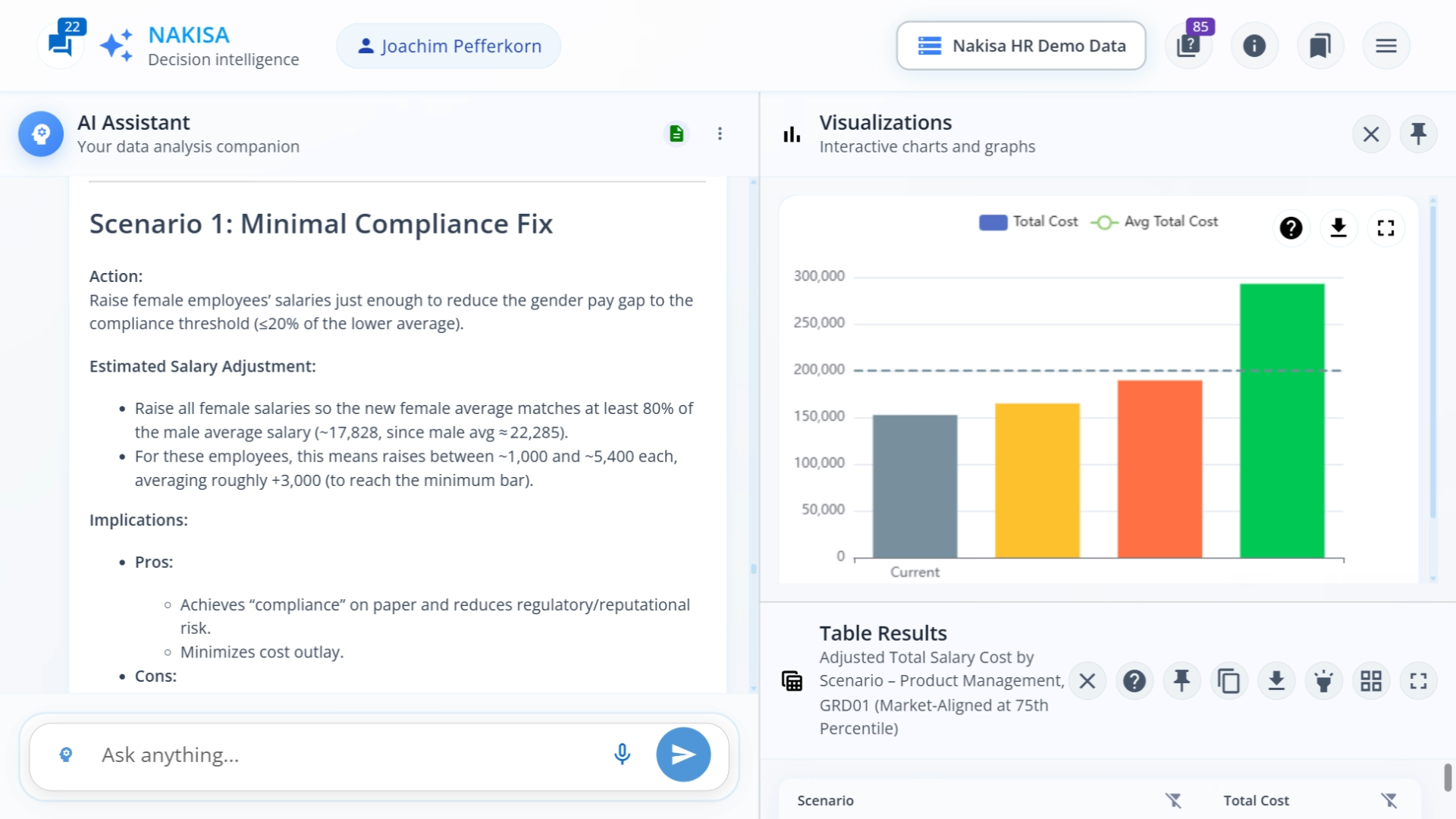Viewport: 1456px width, 819px height.
Task: Switch Table Results to grid layout view
Action: pos(1371,680)
